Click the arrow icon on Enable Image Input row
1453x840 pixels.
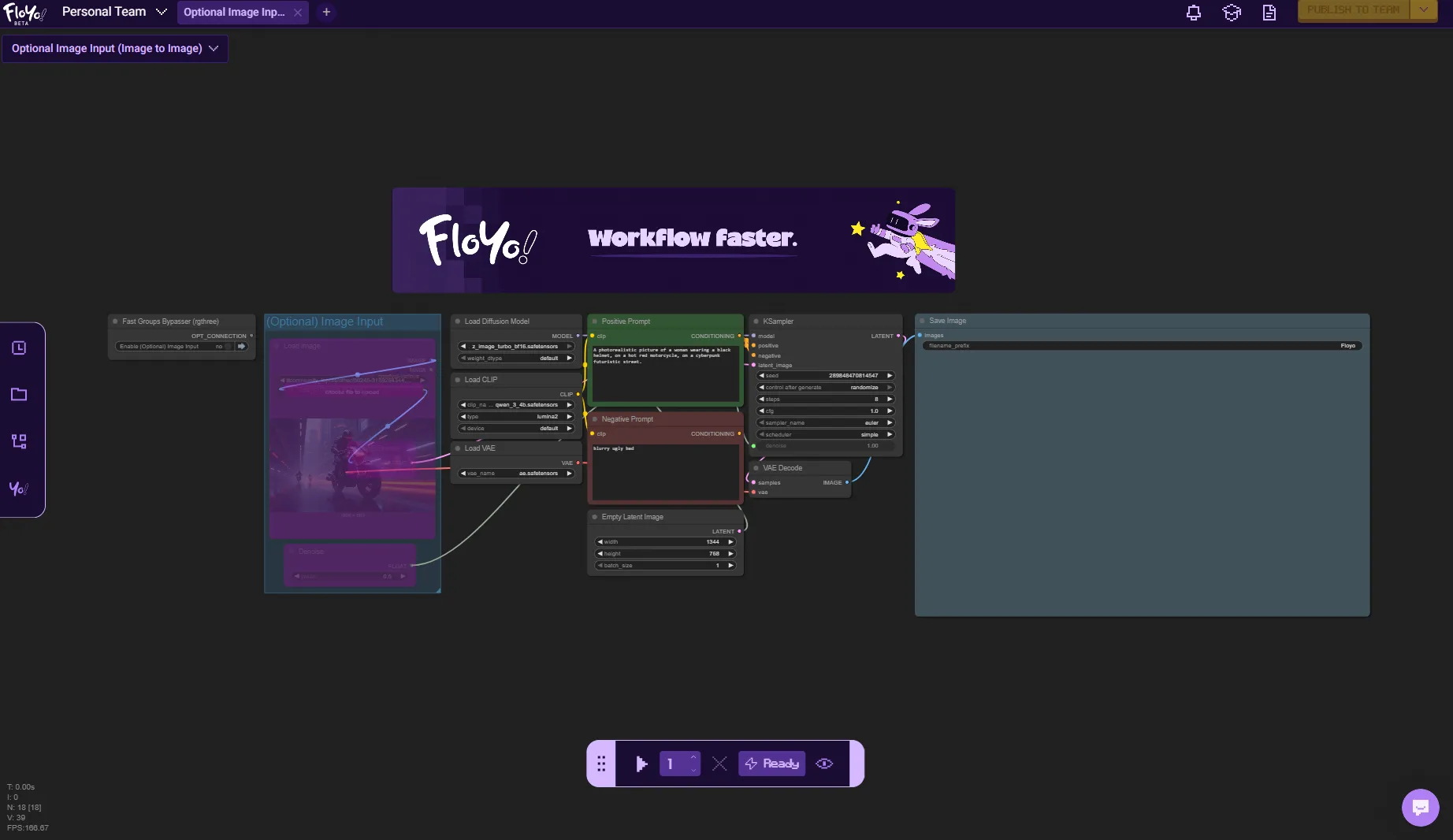(x=242, y=347)
